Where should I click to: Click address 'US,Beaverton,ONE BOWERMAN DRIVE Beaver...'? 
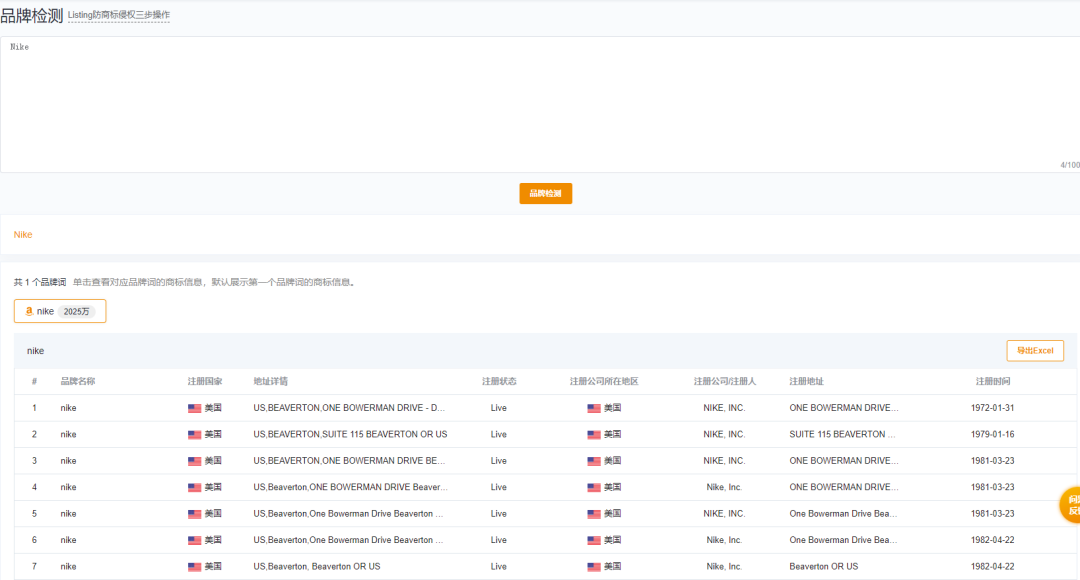[x=351, y=487]
